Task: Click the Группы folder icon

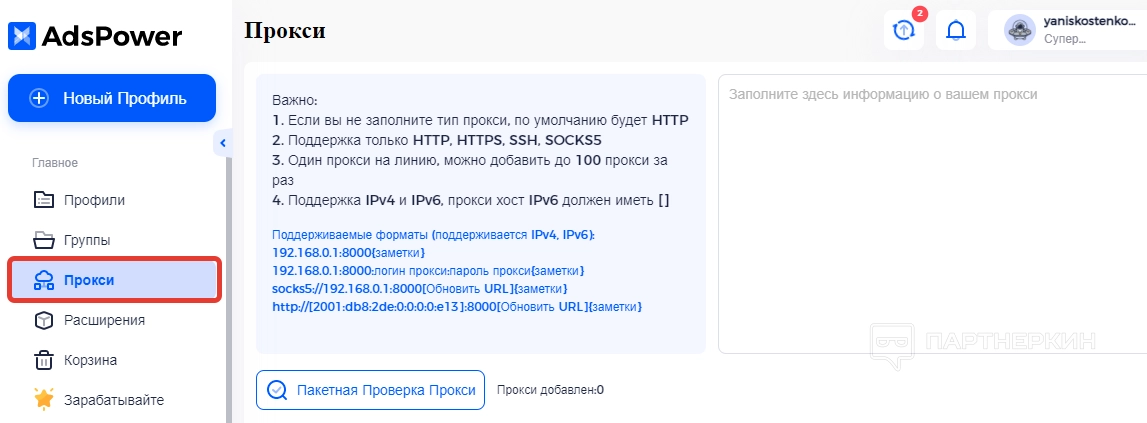Action: click(44, 240)
